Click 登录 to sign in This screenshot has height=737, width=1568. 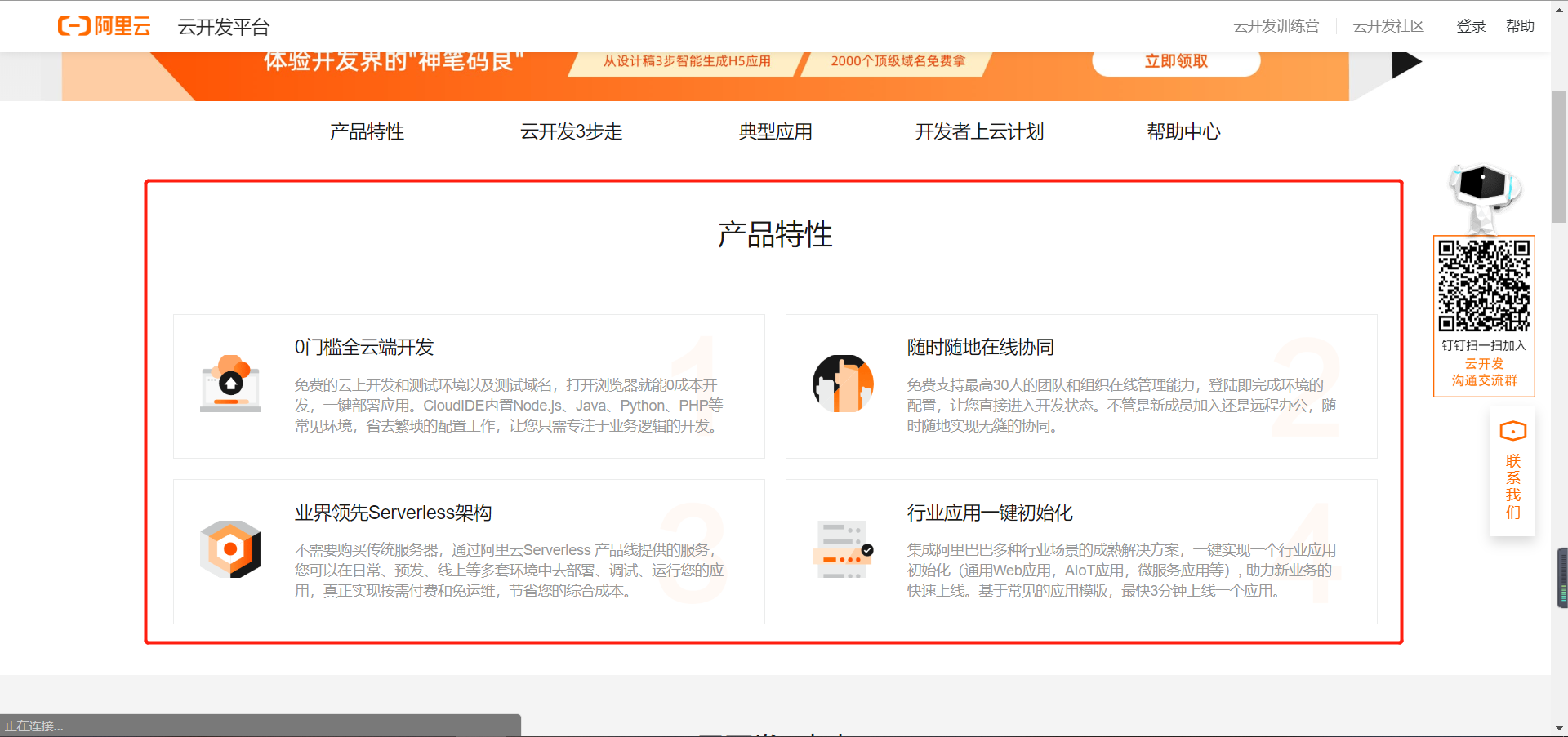pos(1471,26)
